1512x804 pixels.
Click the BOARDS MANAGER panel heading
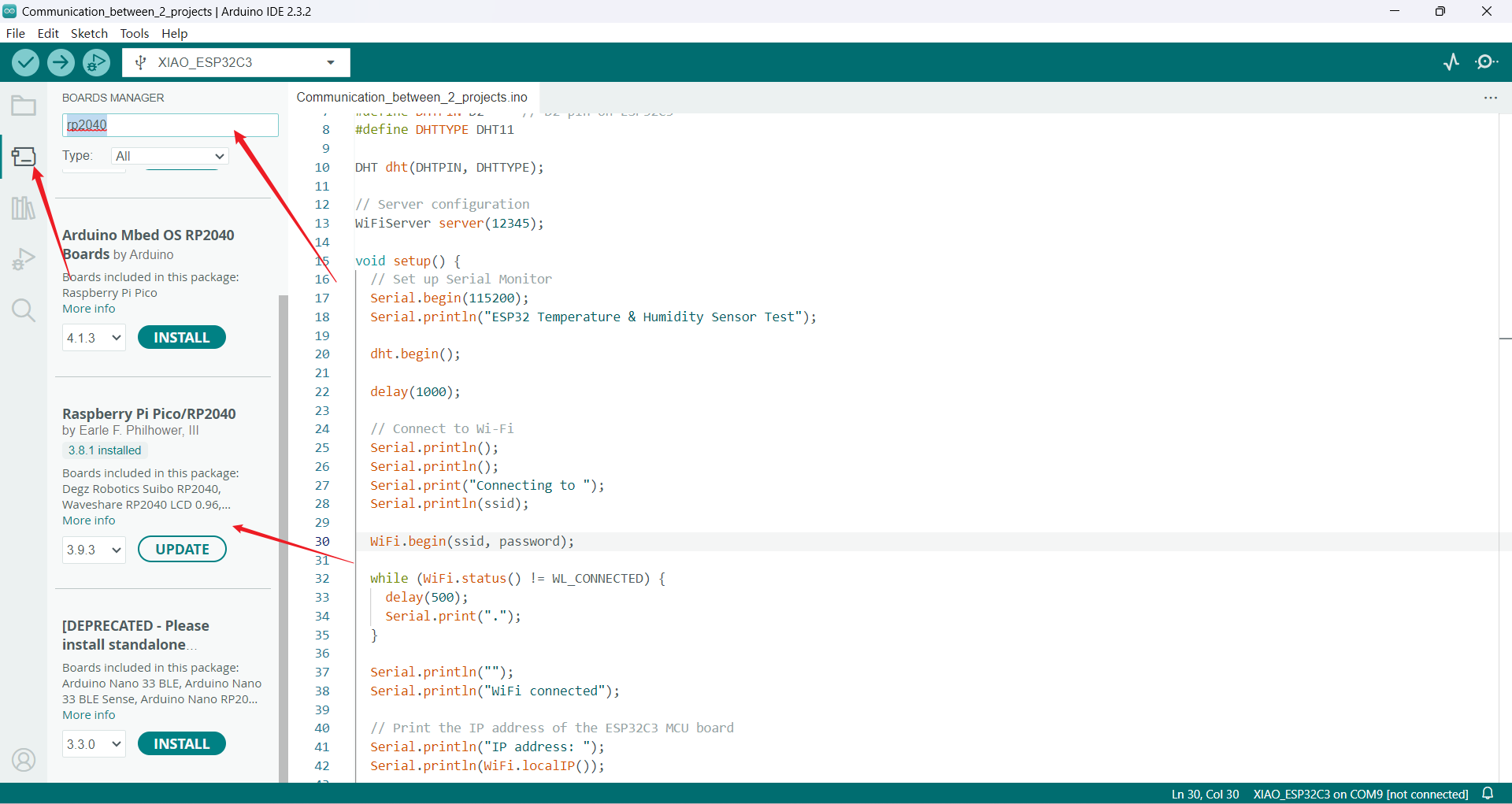pyautogui.click(x=113, y=98)
